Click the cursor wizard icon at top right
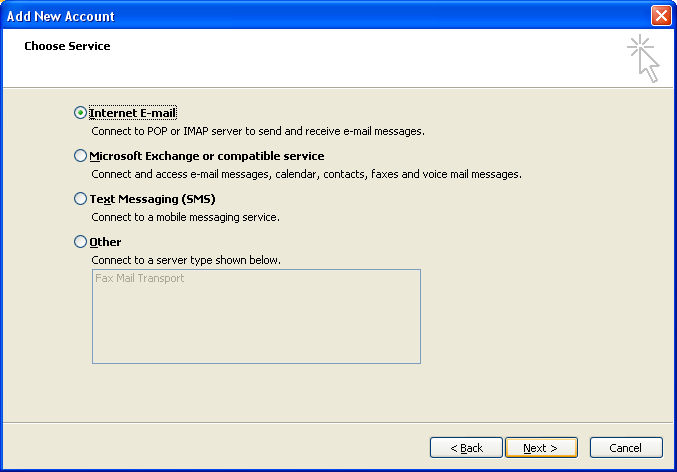The height and width of the screenshot is (472, 677). click(x=643, y=58)
